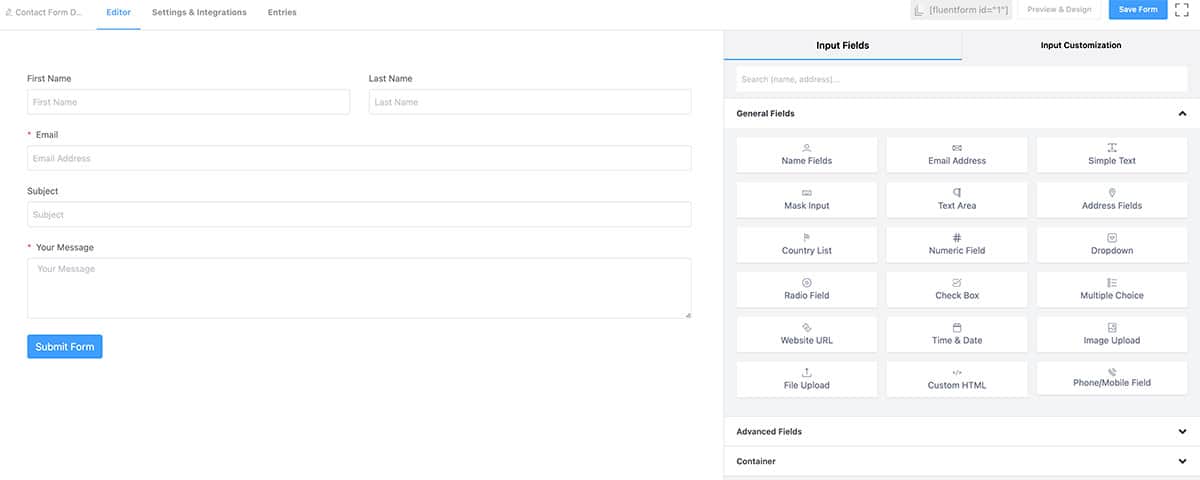Image resolution: width=1200 pixels, height=480 pixels.
Task: Open the Settings & Integrations tab
Action: (199, 12)
